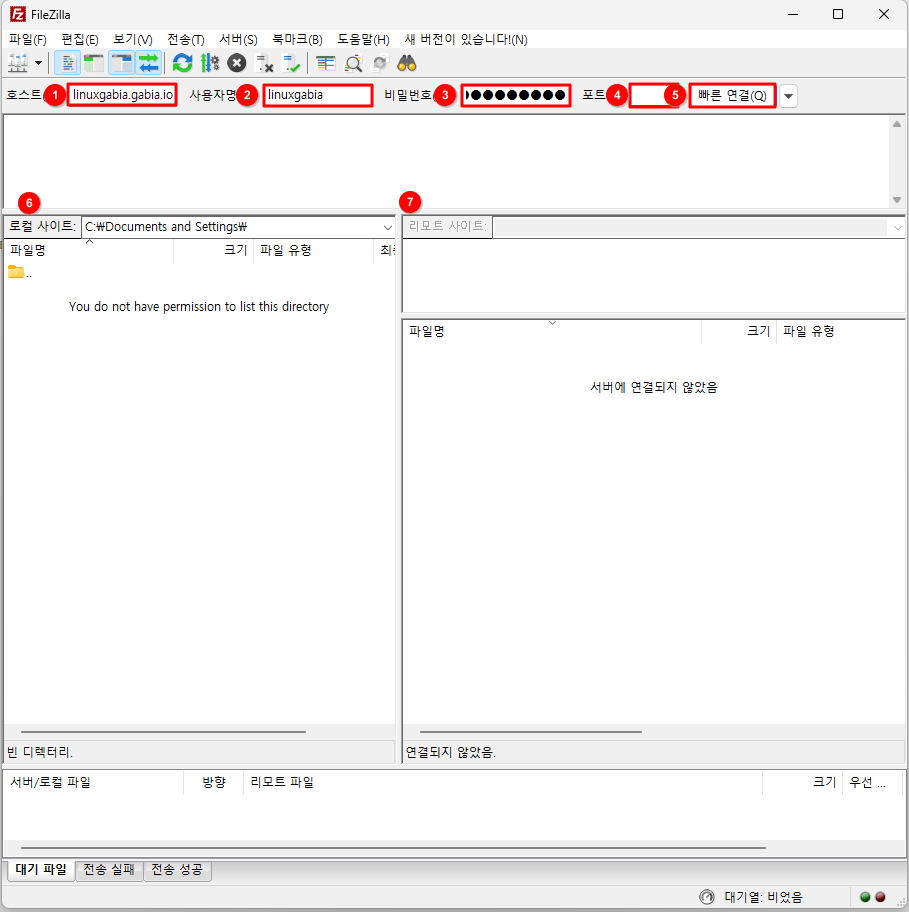Click the 빠른 연결(Q) button
This screenshot has width=909, height=912.
(x=732, y=95)
